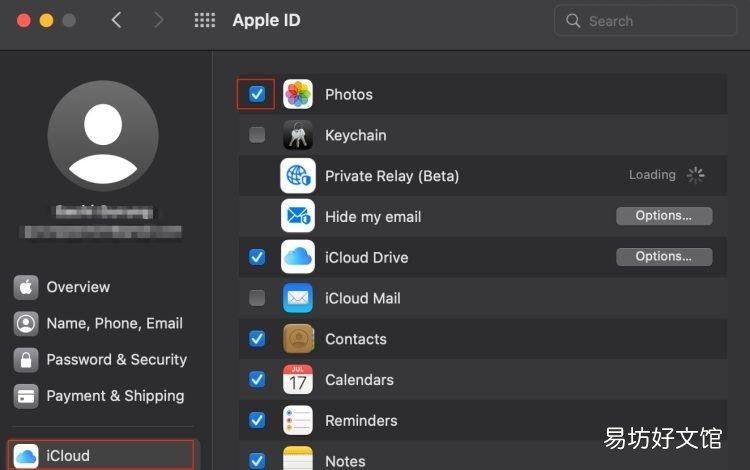750x470 pixels.
Task: Click the Notes label text
Action: (345, 461)
